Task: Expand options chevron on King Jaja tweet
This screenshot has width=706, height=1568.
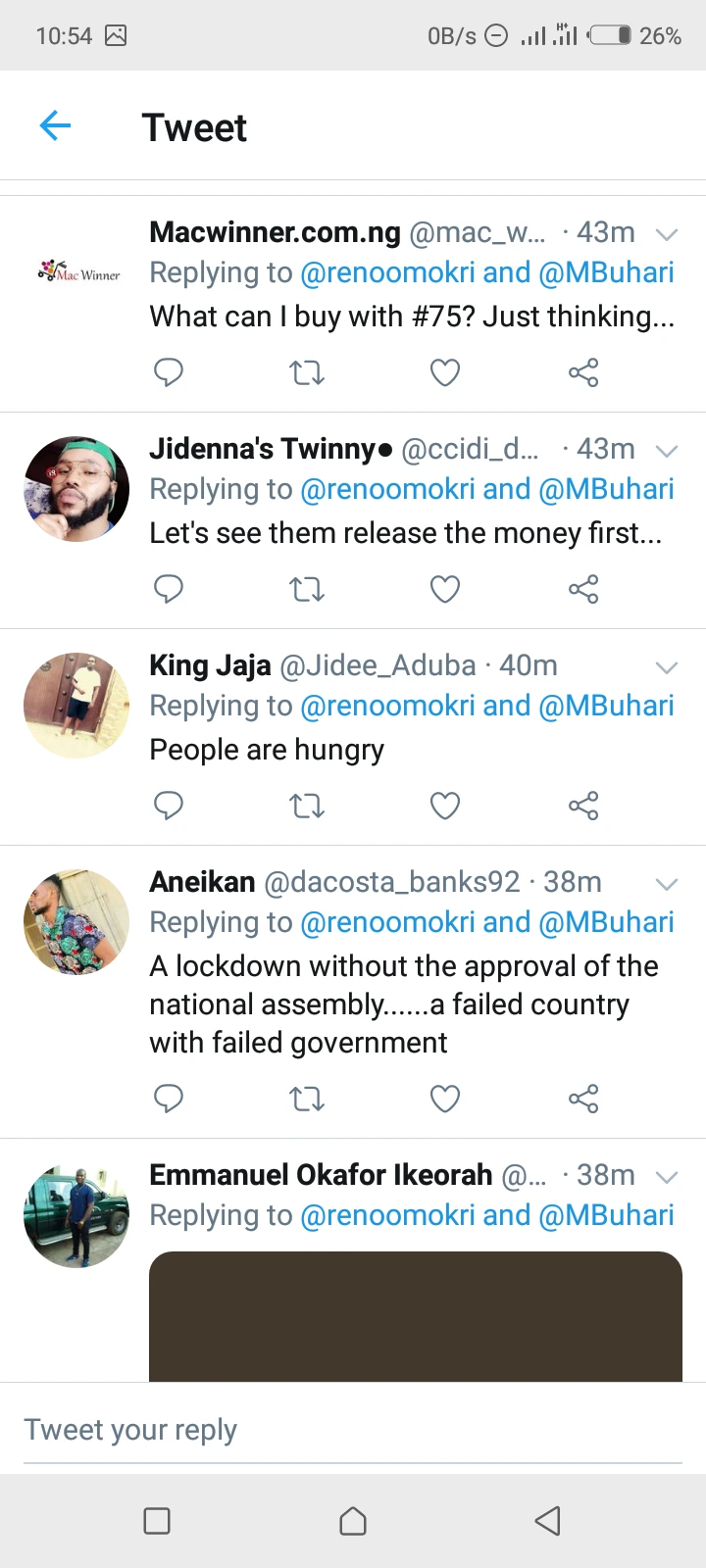Action: [x=667, y=667]
